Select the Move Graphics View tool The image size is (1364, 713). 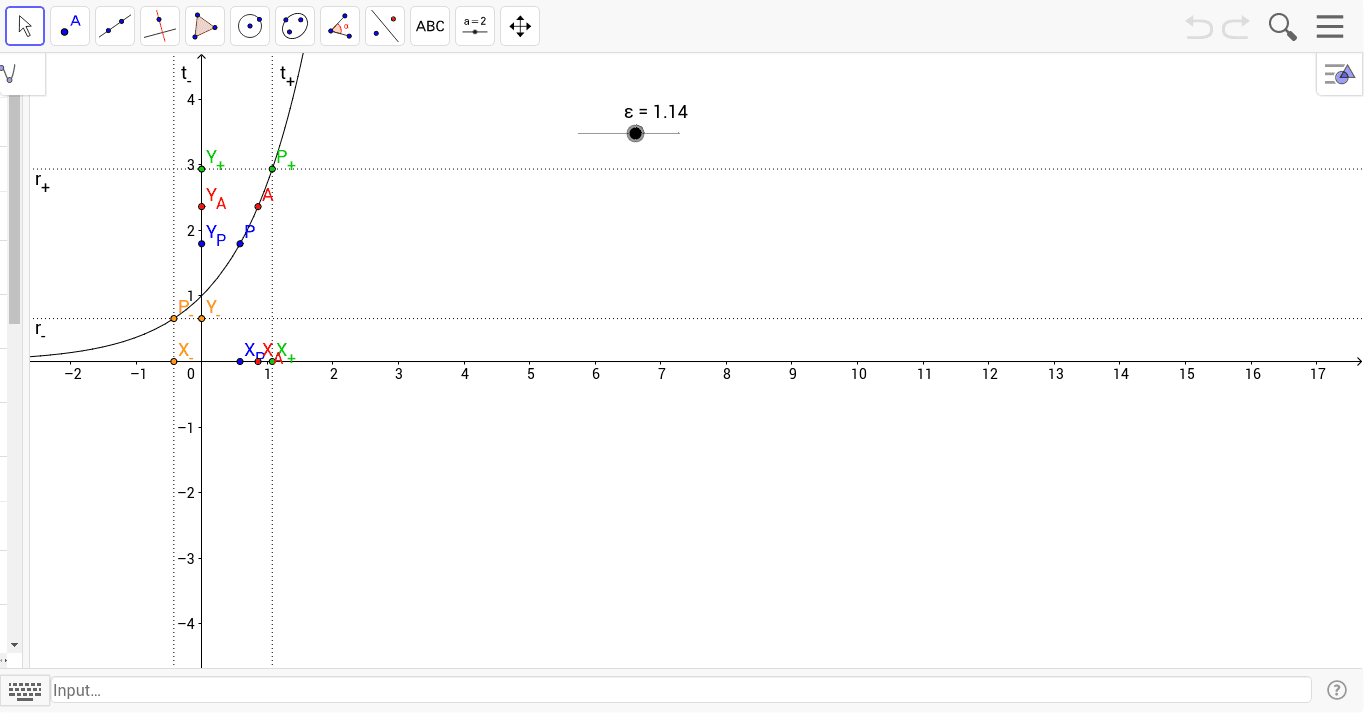[520, 26]
